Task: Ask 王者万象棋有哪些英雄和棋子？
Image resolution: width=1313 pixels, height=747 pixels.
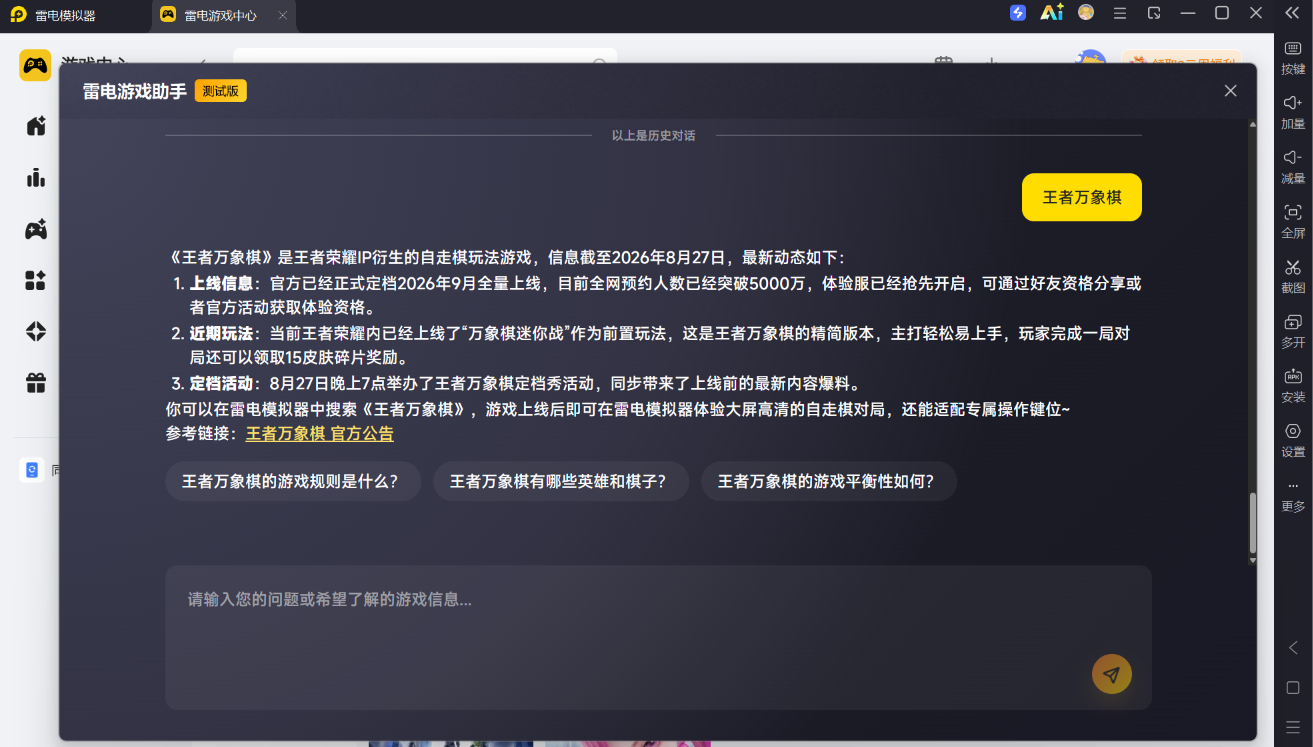Action: pos(561,481)
